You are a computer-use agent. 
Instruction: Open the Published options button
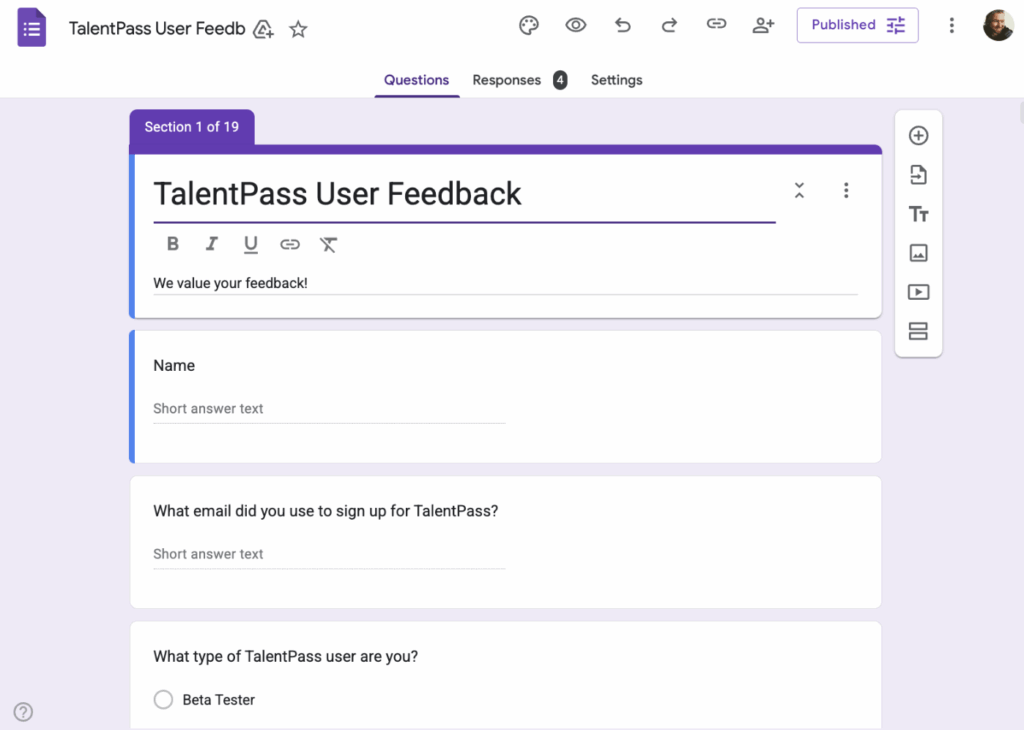857,25
